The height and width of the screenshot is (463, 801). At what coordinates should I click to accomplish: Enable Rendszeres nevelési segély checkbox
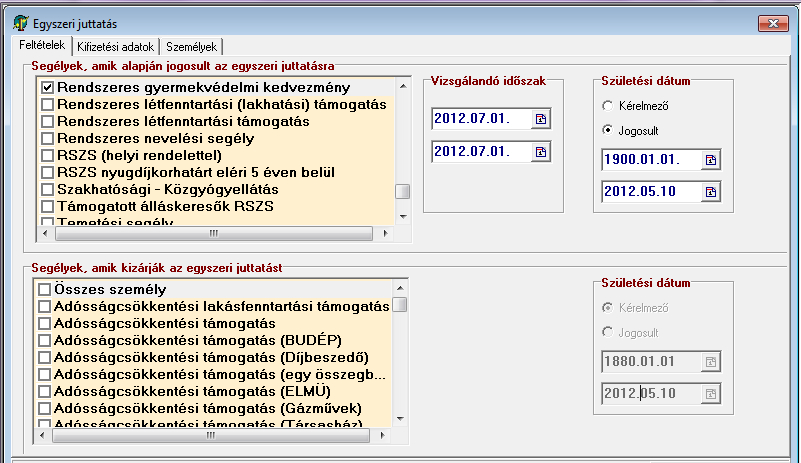48,138
